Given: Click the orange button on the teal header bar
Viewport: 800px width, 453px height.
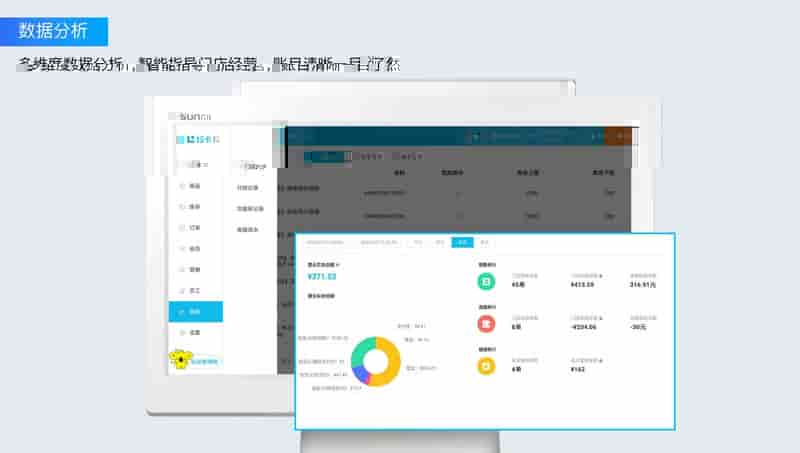Looking at the screenshot, I should pos(618,136).
